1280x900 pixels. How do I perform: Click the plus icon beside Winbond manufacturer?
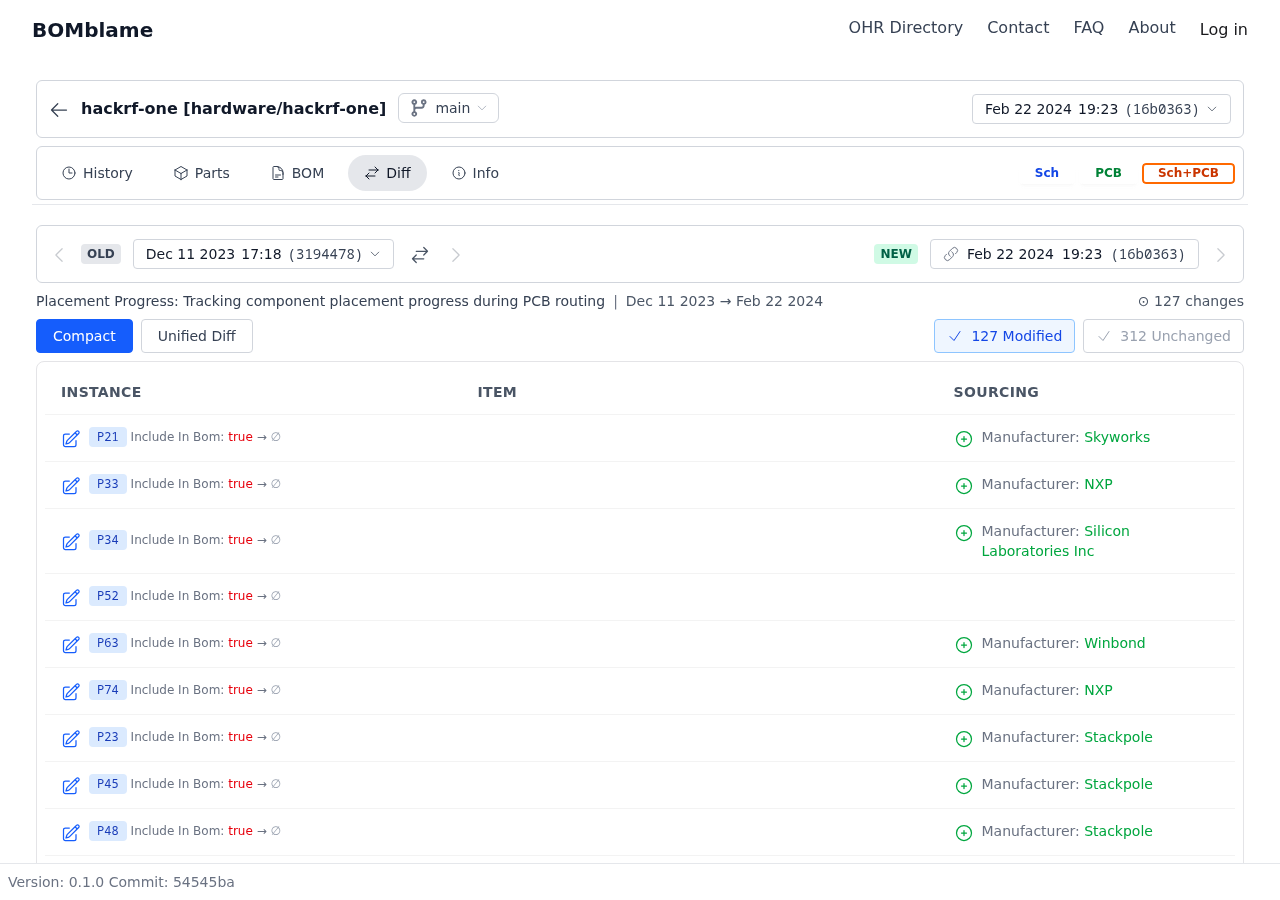tap(964, 645)
